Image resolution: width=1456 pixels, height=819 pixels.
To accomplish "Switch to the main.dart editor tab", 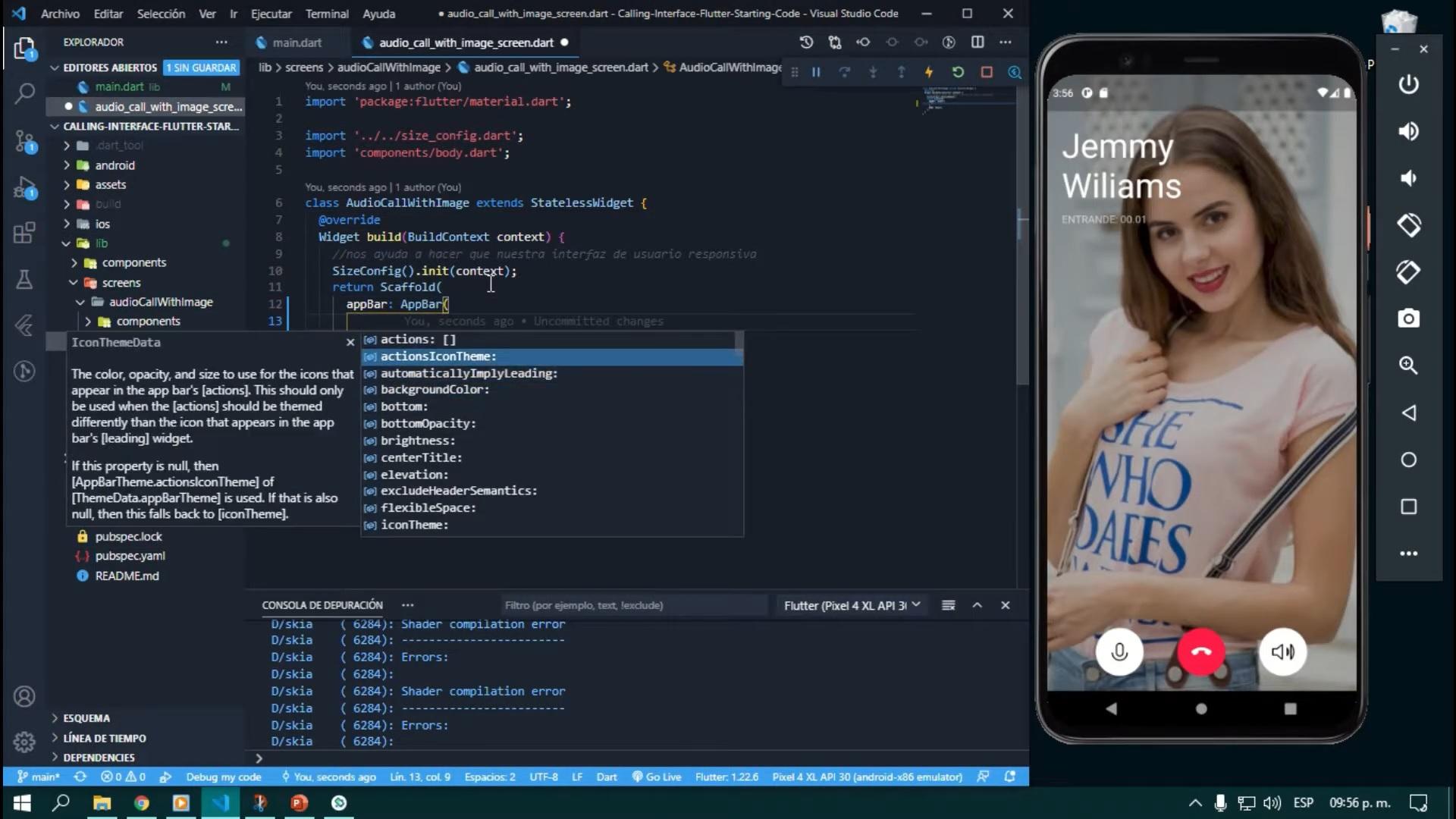I will click(x=297, y=42).
